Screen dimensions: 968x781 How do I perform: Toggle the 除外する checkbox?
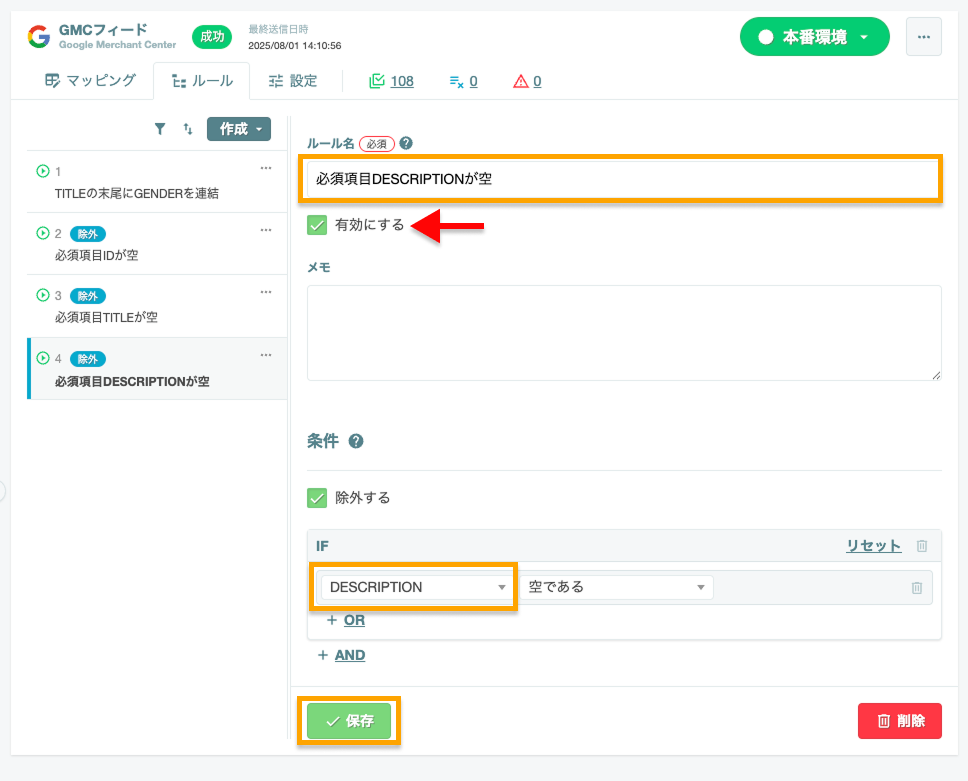317,498
